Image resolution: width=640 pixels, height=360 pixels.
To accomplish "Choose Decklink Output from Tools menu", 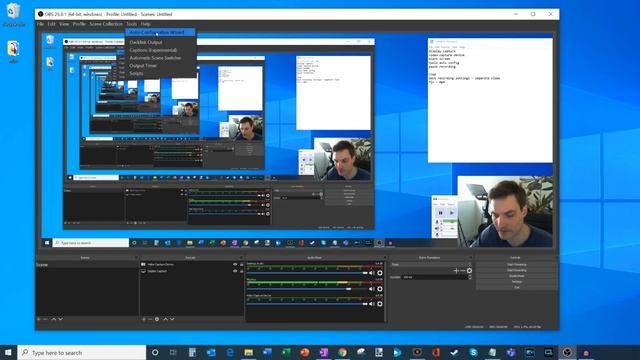I will [x=160, y=42].
